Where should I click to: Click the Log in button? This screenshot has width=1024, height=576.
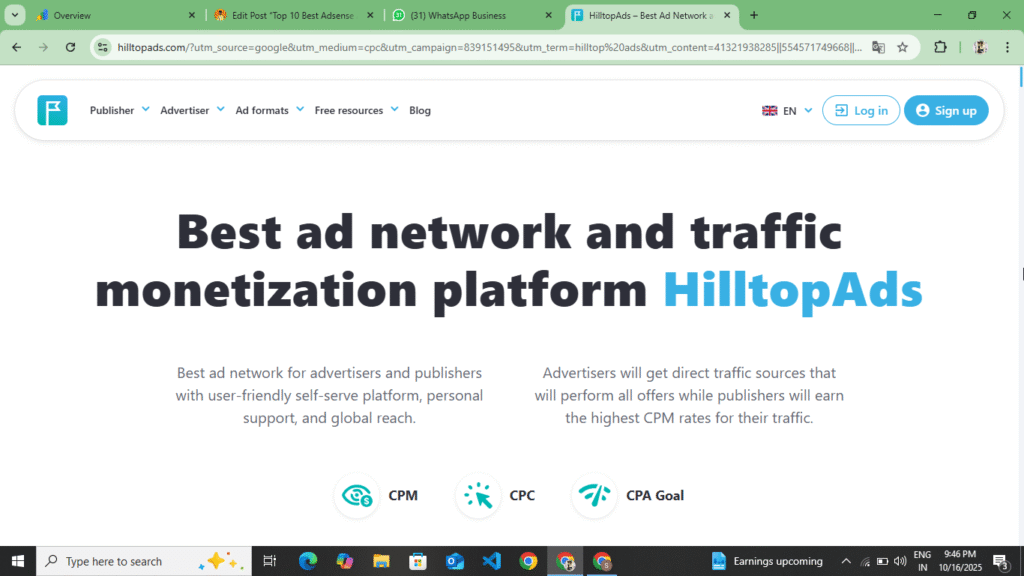pyautogui.click(x=861, y=110)
